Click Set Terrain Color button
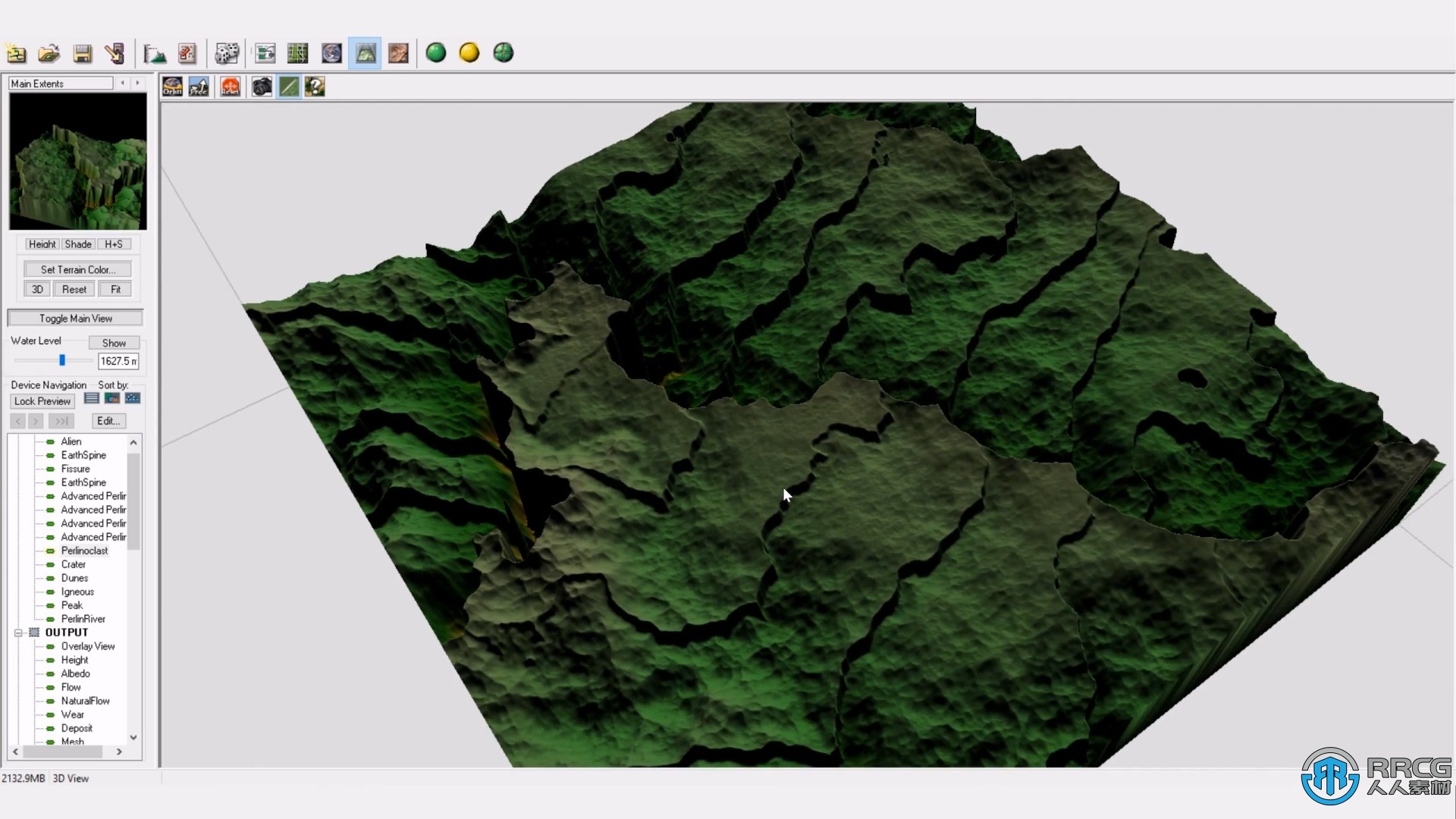 pyautogui.click(x=77, y=269)
